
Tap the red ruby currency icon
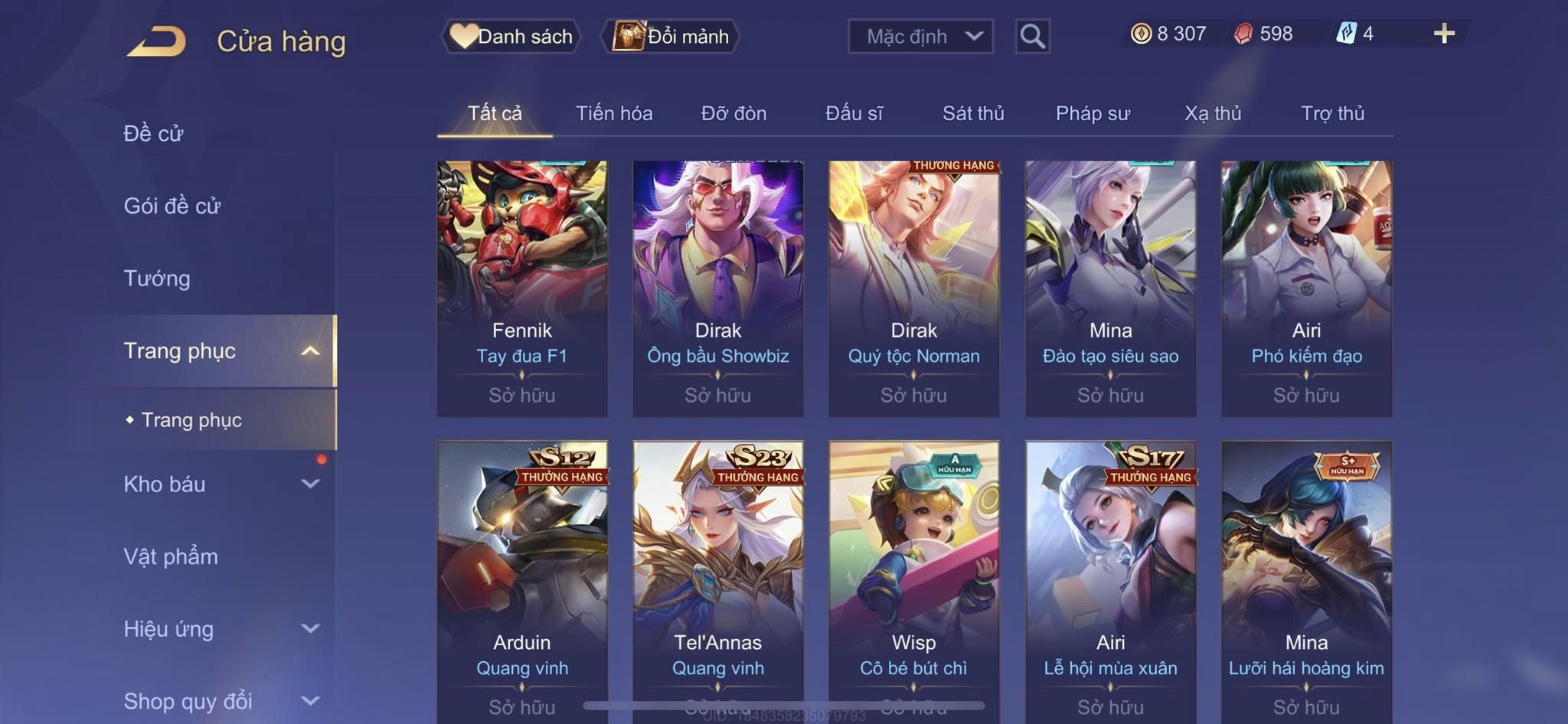click(x=1243, y=34)
